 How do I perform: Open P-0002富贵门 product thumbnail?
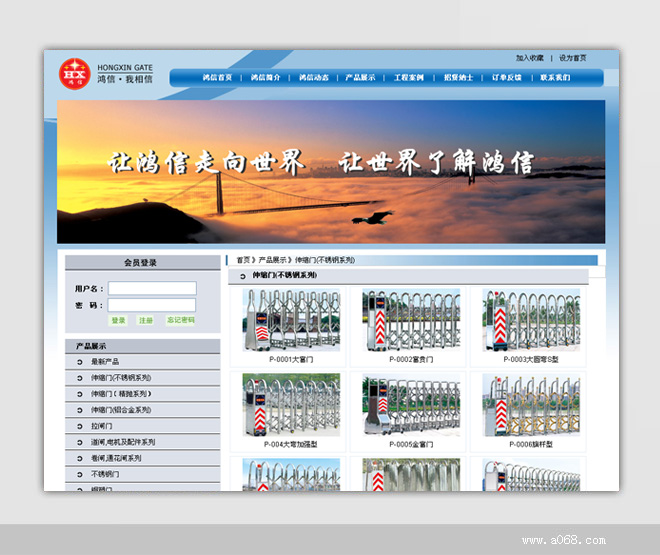[411, 320]
